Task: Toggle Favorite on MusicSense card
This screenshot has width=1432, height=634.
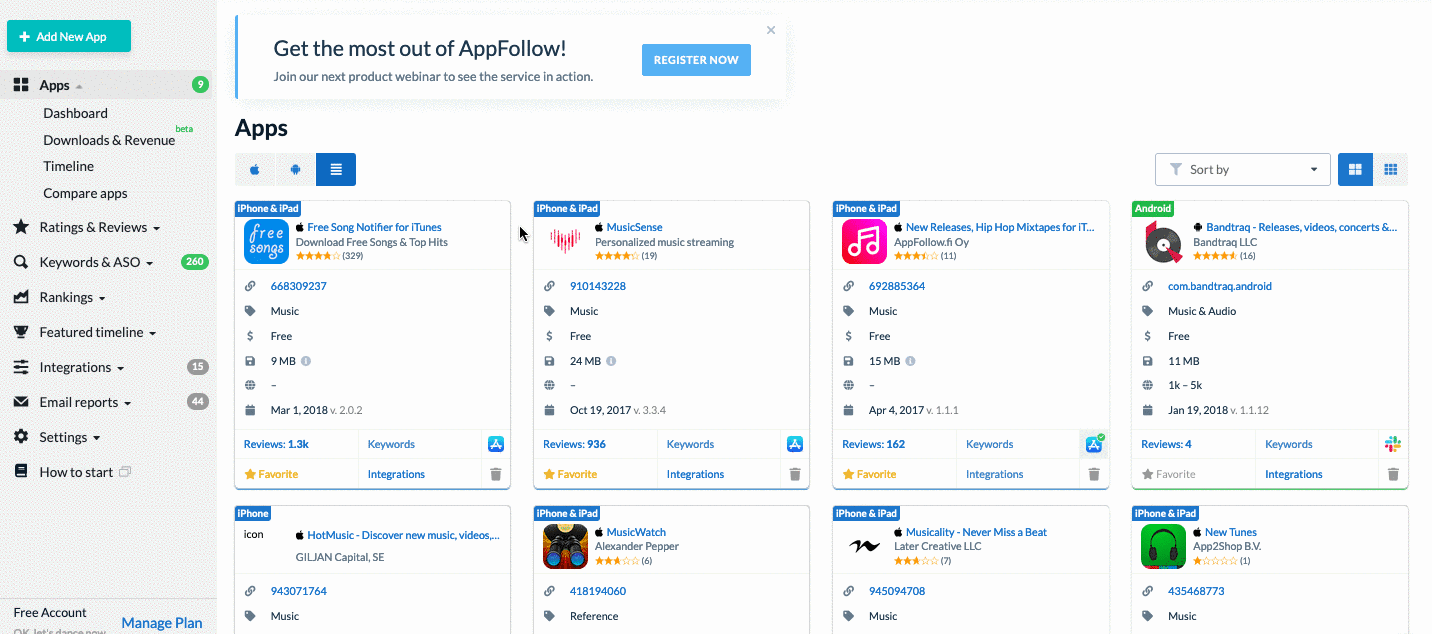Action: (x=570, y=474)
